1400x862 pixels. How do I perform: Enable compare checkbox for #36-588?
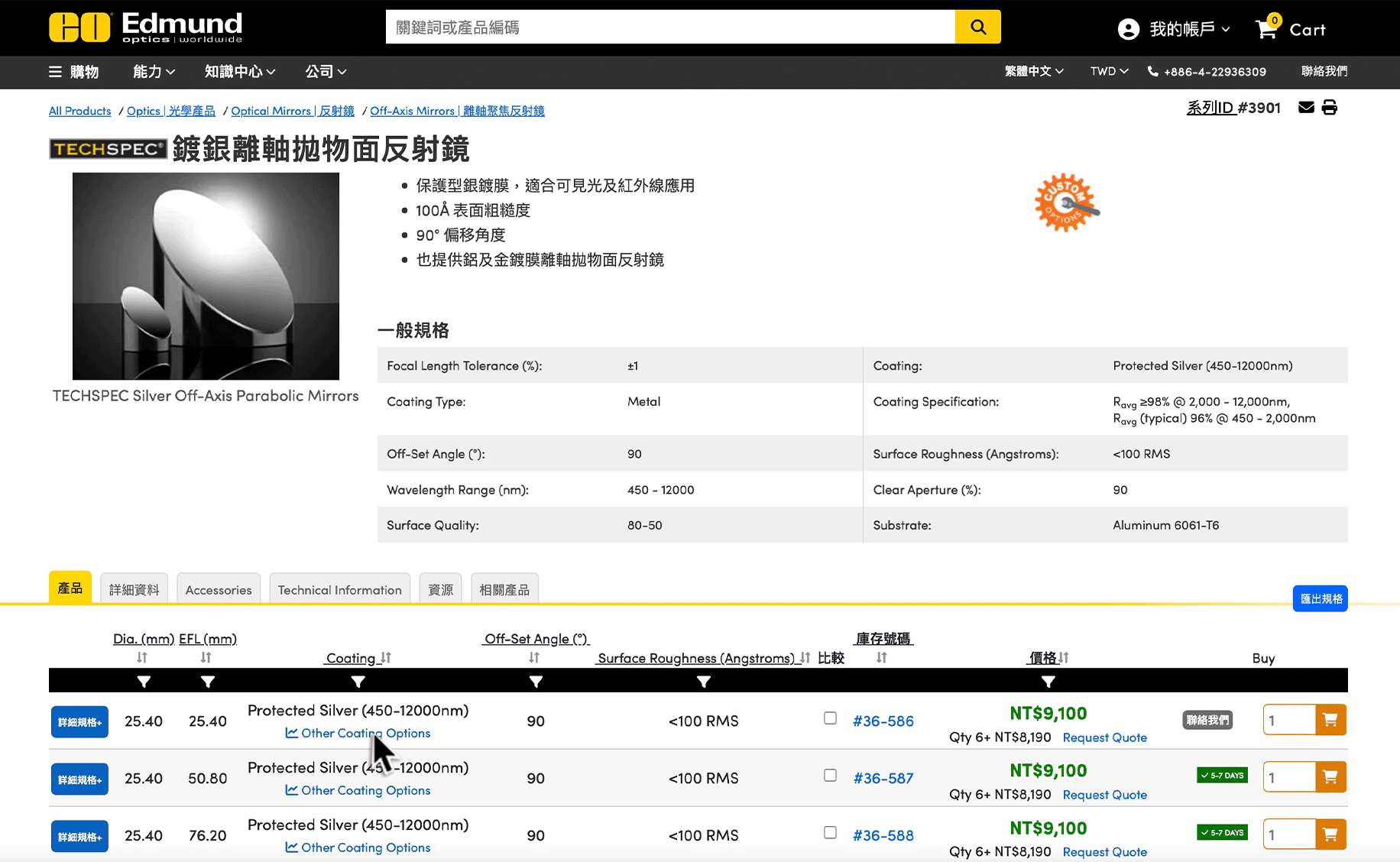pos(830,833)
